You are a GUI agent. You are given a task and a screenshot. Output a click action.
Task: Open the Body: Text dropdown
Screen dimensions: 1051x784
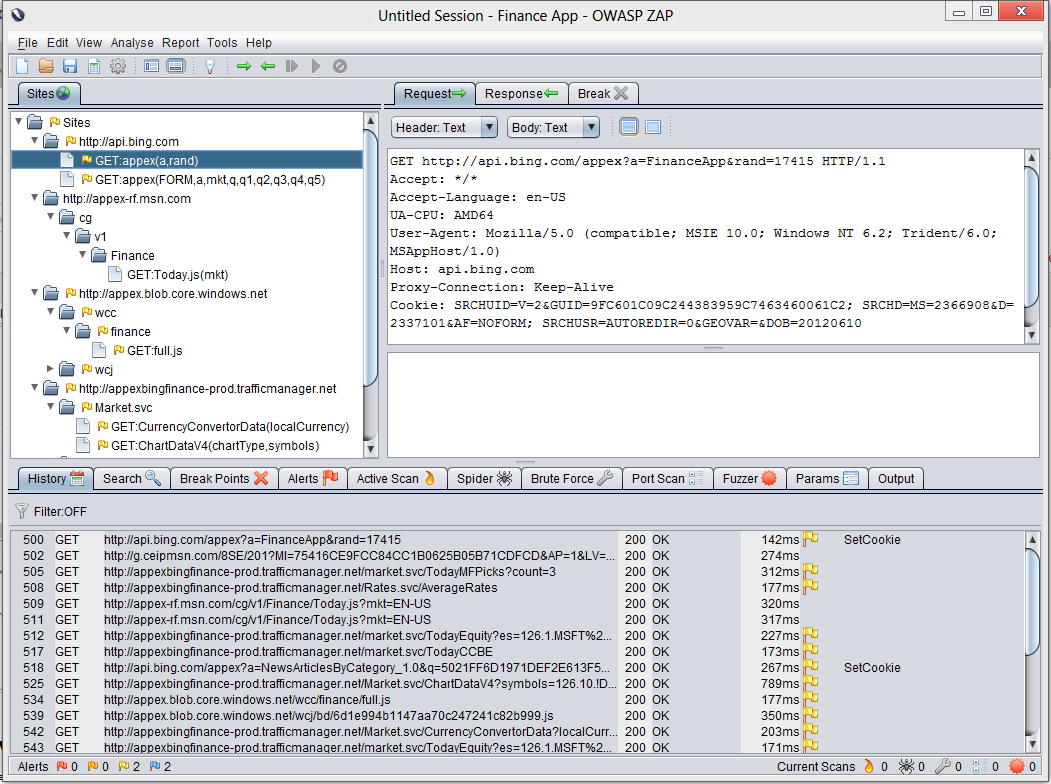(552, 127)
